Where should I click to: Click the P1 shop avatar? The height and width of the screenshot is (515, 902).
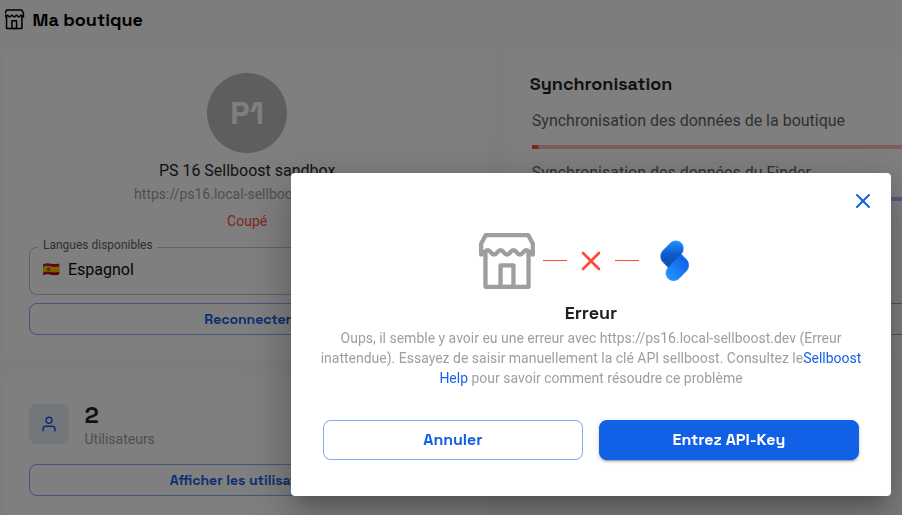click(247, 113)
